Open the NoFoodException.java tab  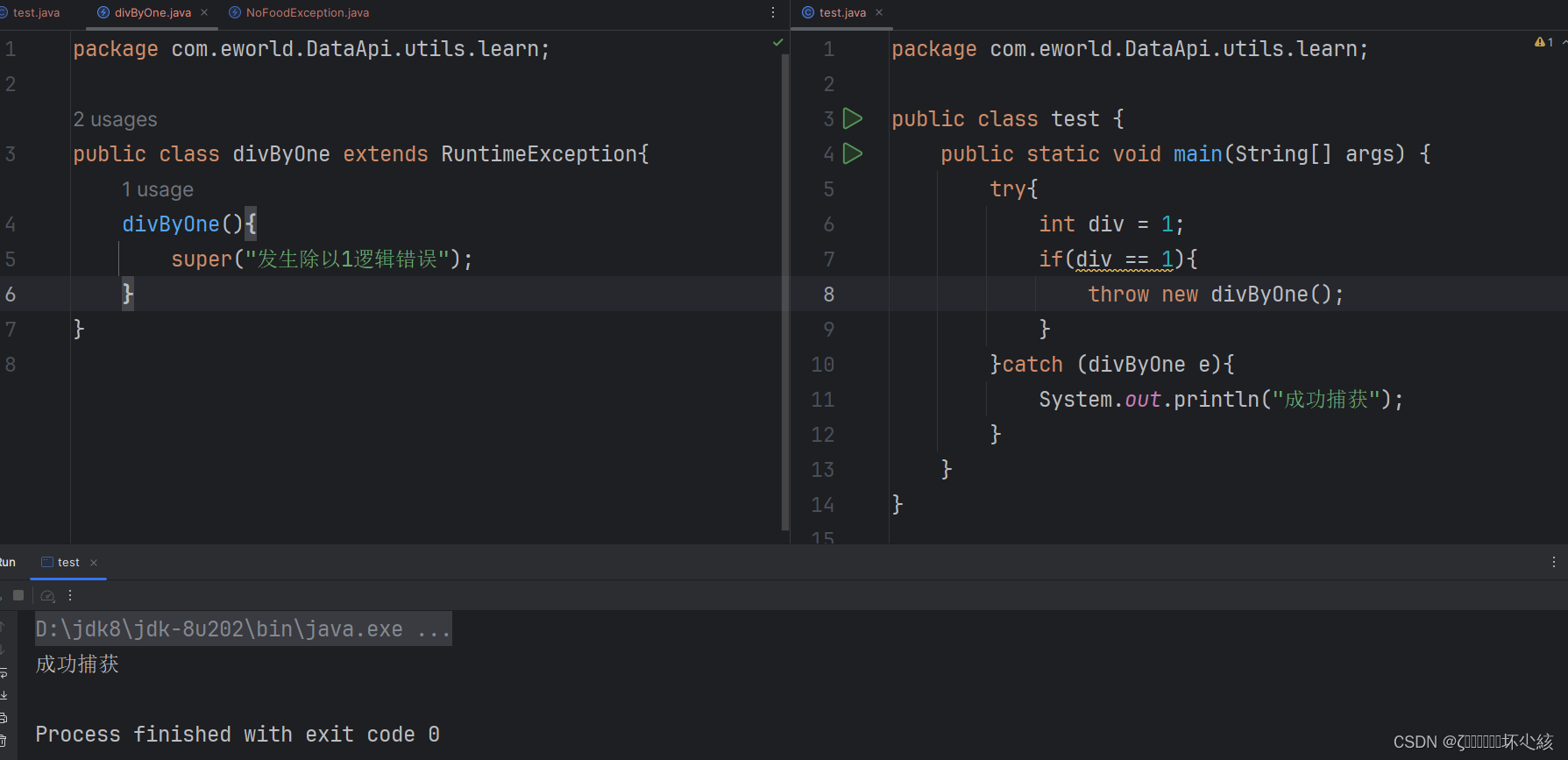tap(299, 12)
